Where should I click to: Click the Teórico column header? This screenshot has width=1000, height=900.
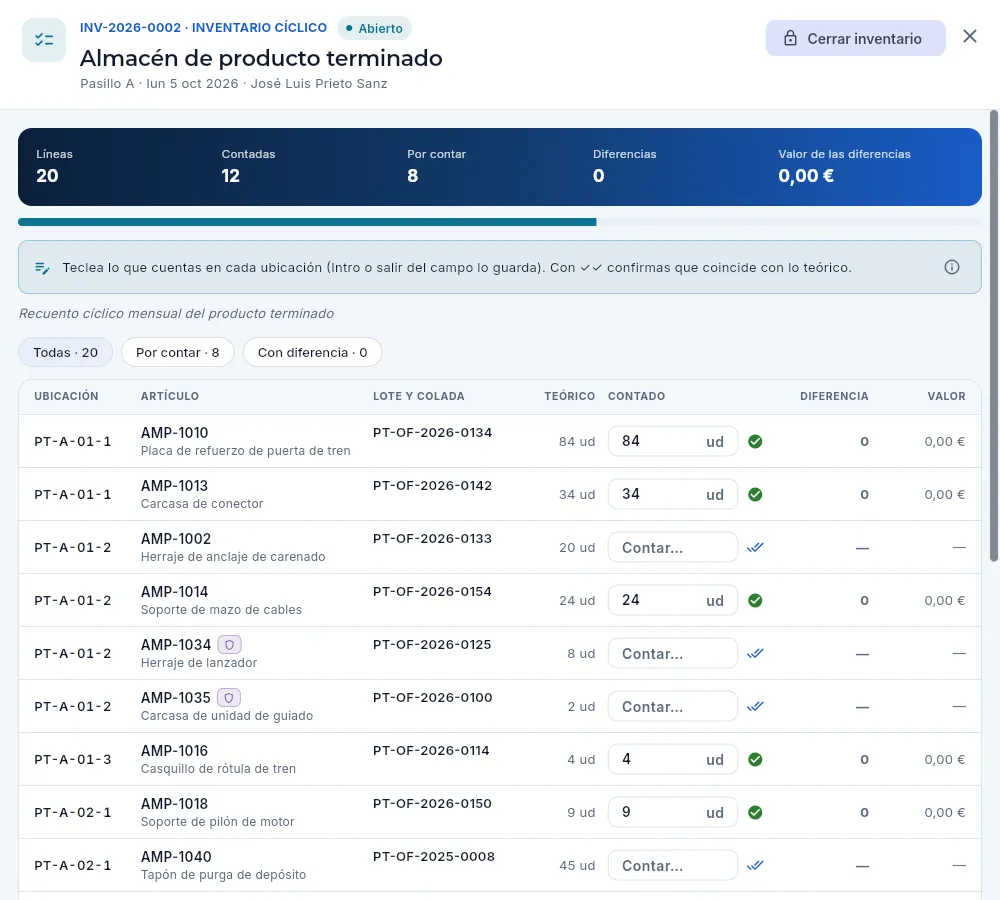pos(570,396)
